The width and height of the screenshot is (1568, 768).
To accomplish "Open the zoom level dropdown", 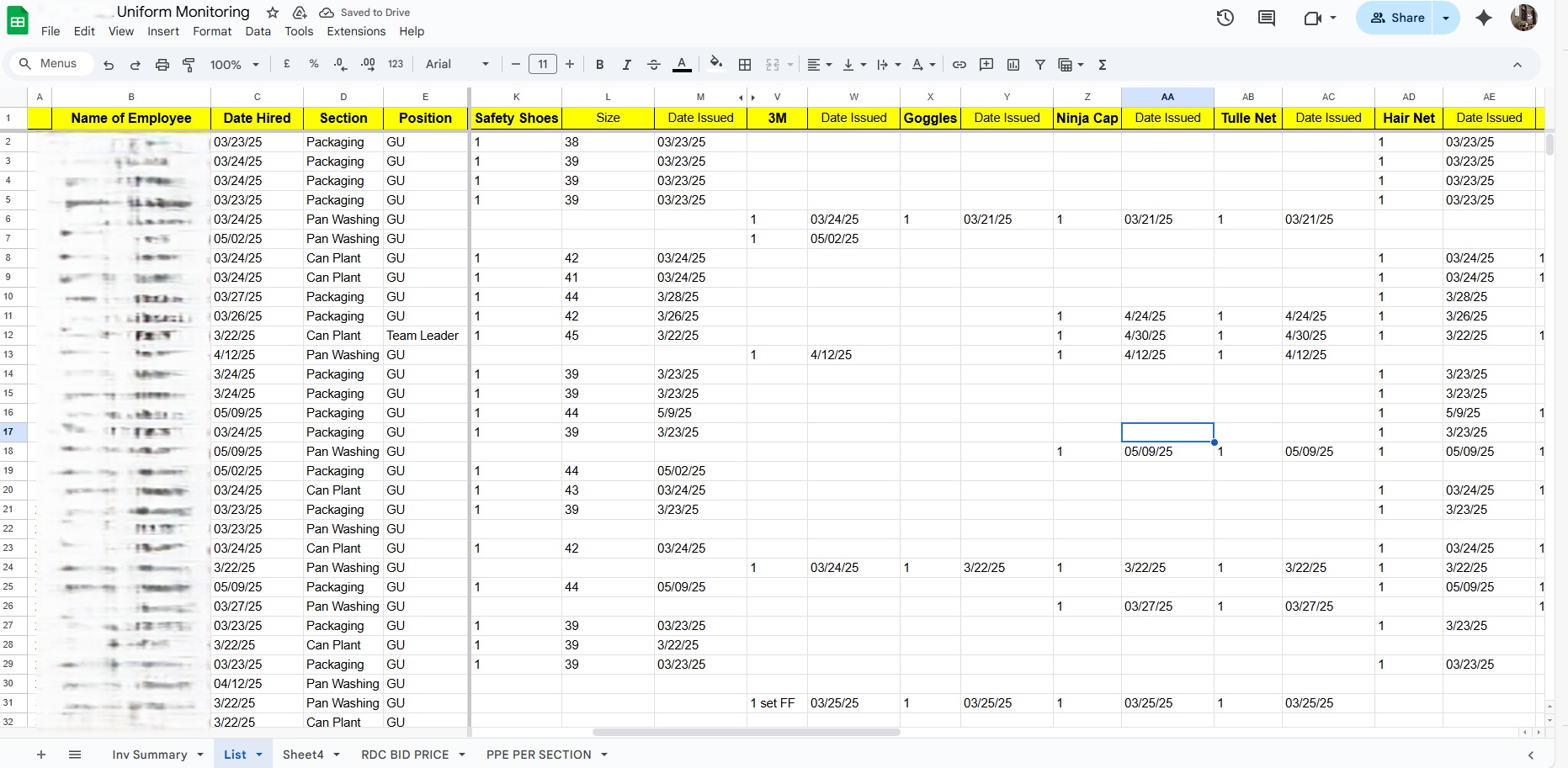I will (234, 65).
